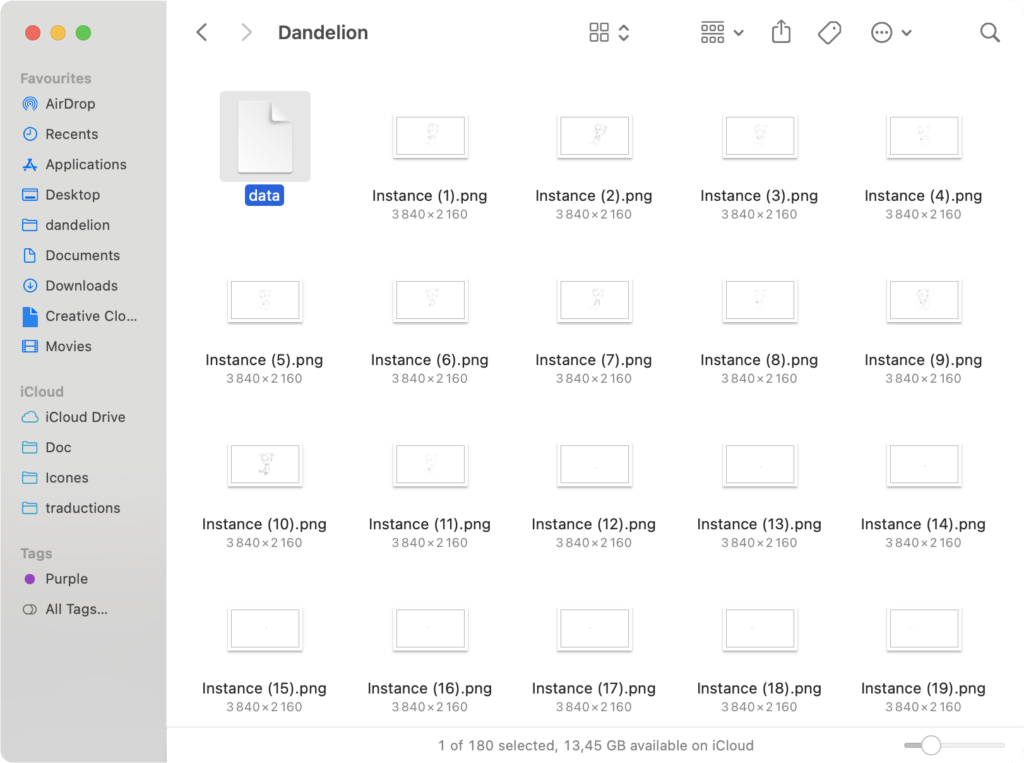Click the Edit Tags icon
Screen dimensions: 1024x763
point(829,32)
